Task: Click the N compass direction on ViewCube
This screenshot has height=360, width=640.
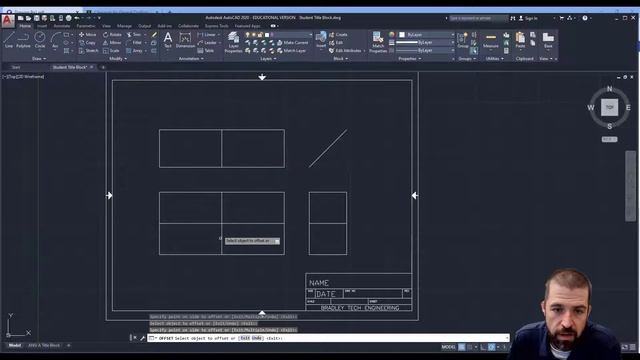Action: pos(609,89)
